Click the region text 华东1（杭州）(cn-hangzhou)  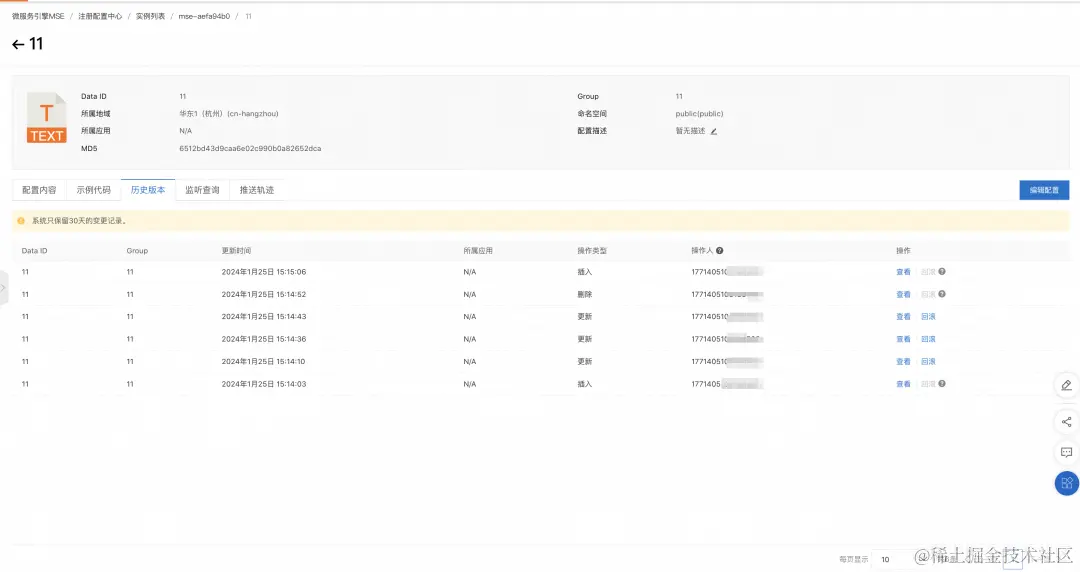pyautogui.click(x=229, y=114)
